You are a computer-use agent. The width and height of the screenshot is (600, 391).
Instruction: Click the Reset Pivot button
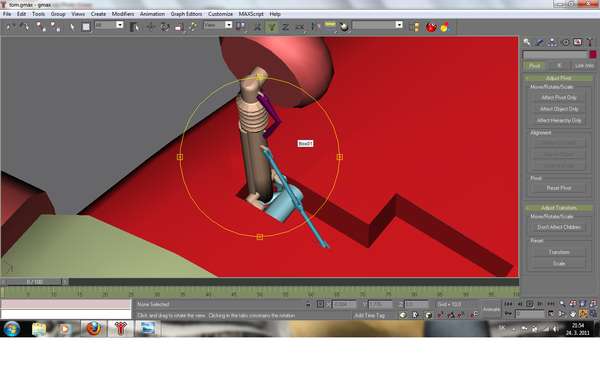click(x=559, y=188)
